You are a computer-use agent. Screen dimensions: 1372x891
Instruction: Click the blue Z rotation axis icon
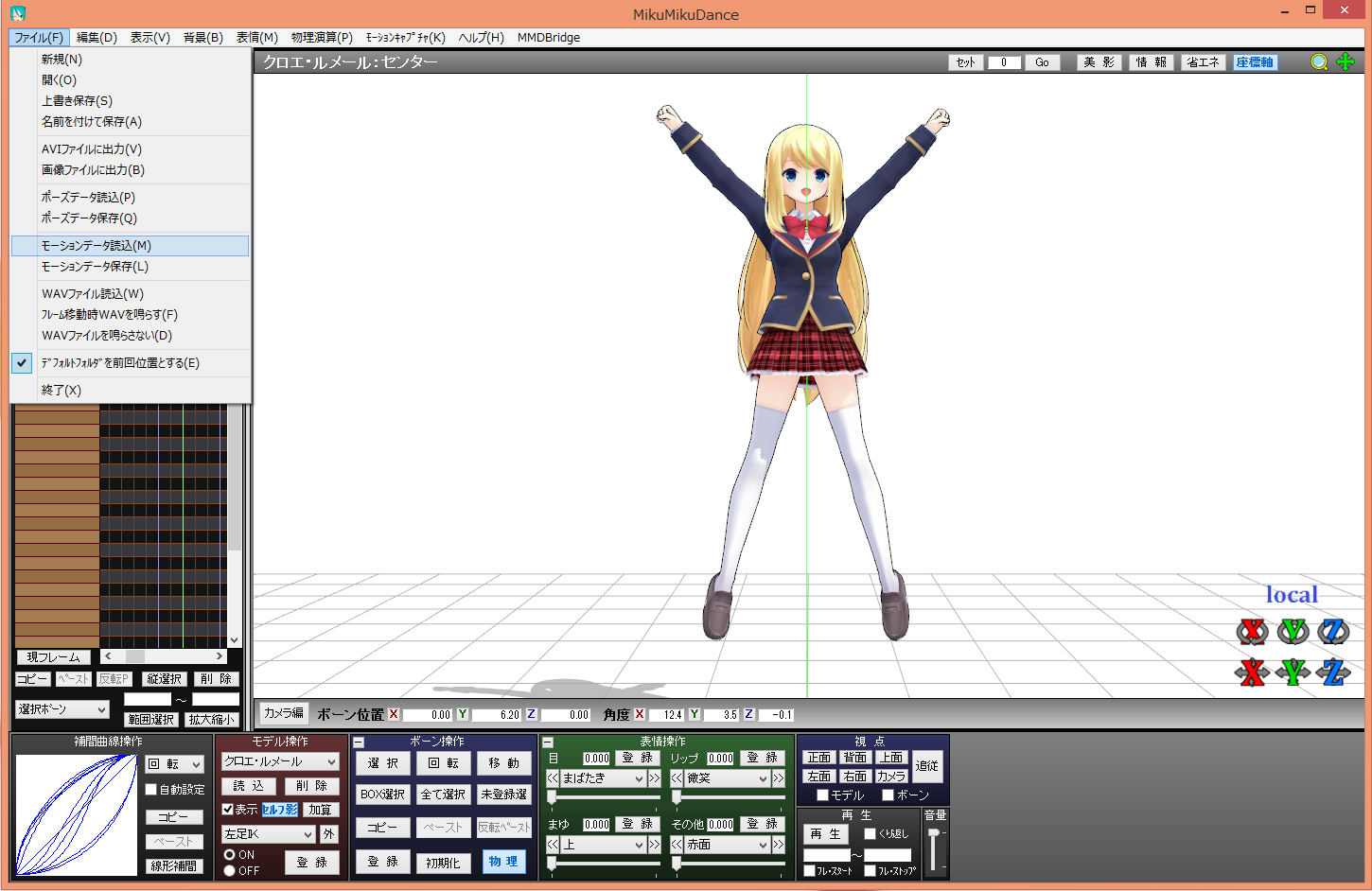1333,631
